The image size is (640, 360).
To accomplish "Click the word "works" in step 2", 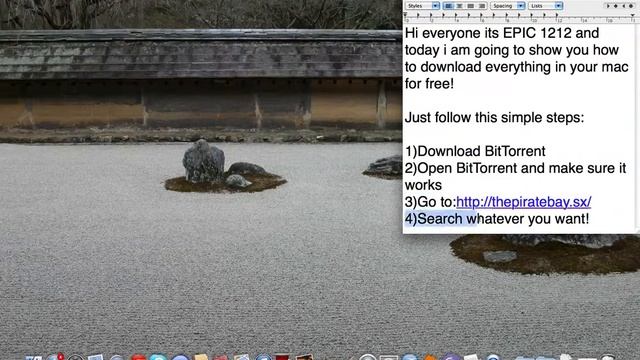I will coord(423,185).
